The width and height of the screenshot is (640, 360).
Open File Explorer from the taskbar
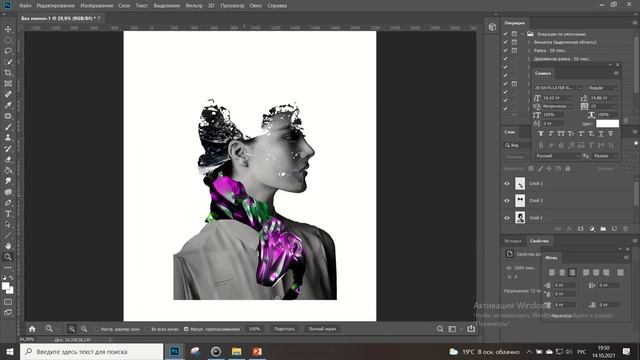pyautogui.click(x=236, y=351)
